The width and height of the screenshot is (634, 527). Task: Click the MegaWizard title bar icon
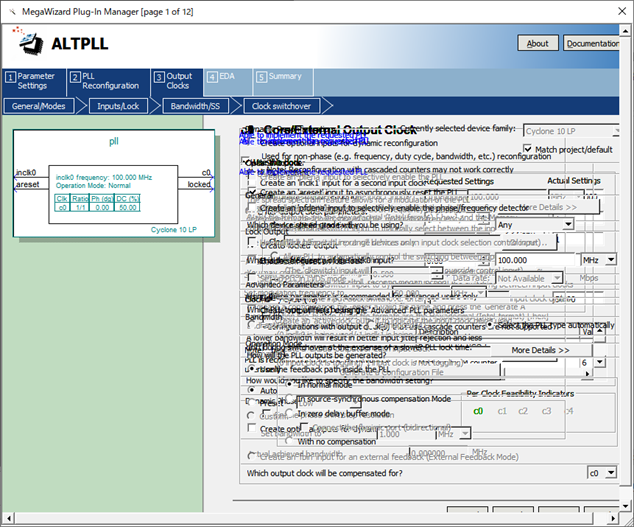pos(12,9)
